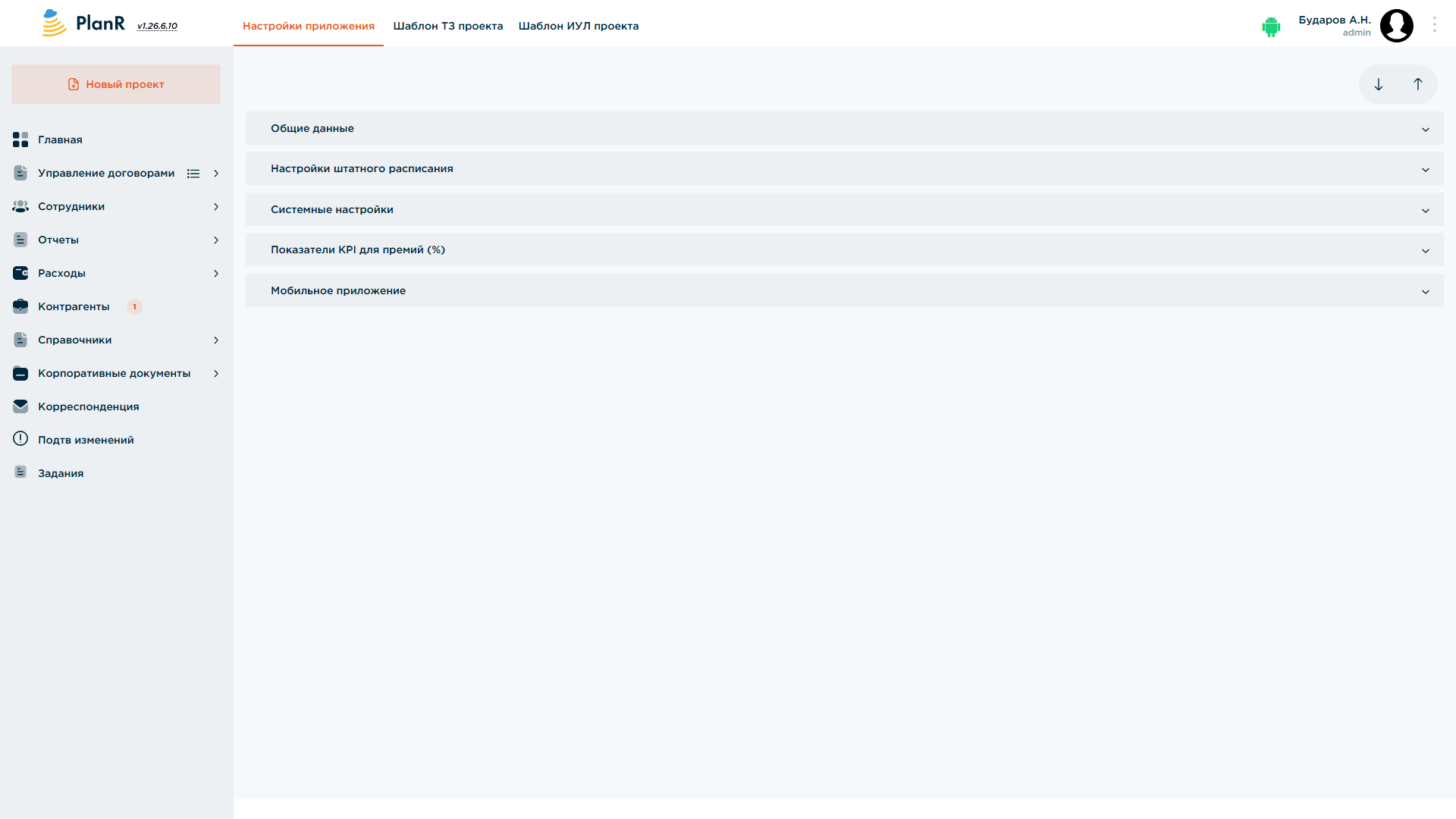Switch to Шаблон ИУЛ проекта tab

(x=579, y=26)
